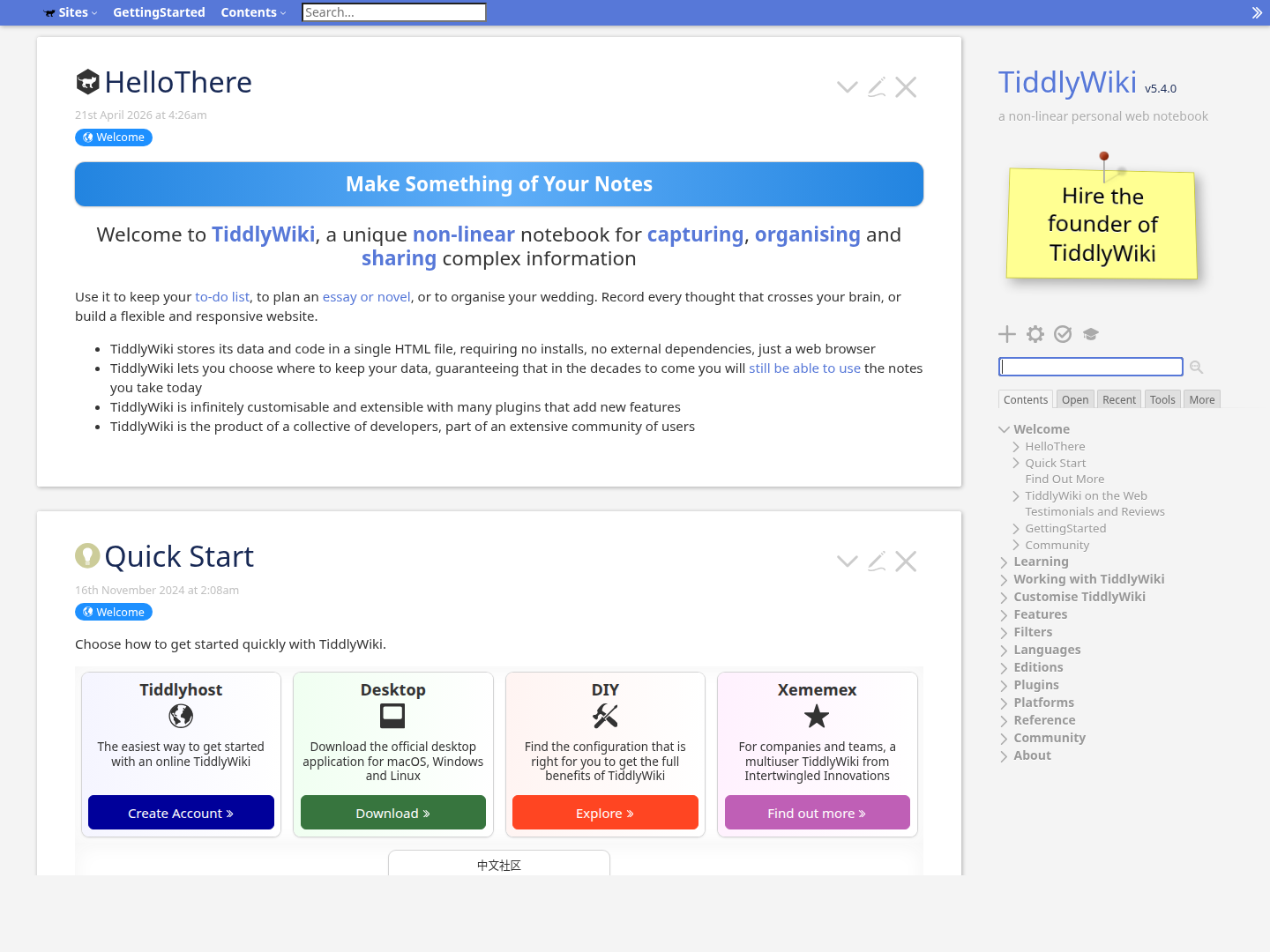Open Find Out More in contents tree
This screenshot has width=1270, height=952.
1065,479
